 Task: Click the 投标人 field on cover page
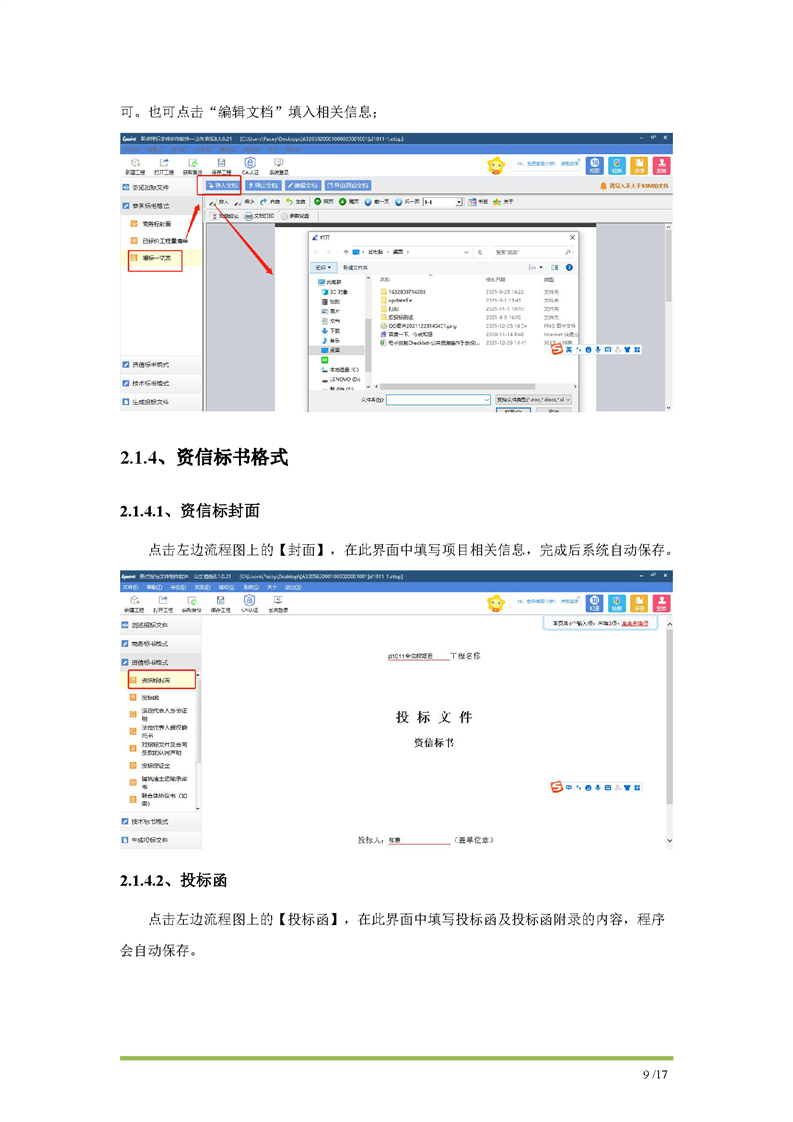pyautogui.click(x=418, y=840)
